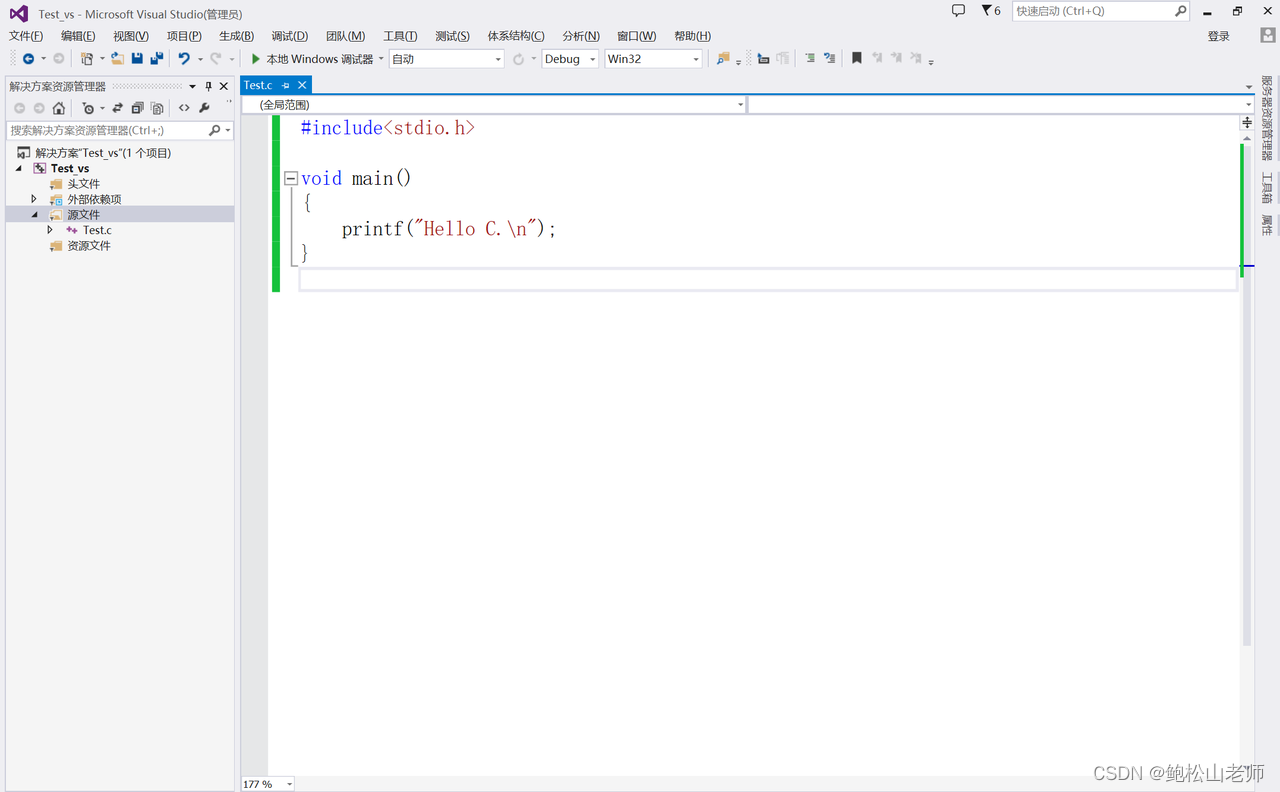Click the 登录 sign-in link

pos(1218,35)
